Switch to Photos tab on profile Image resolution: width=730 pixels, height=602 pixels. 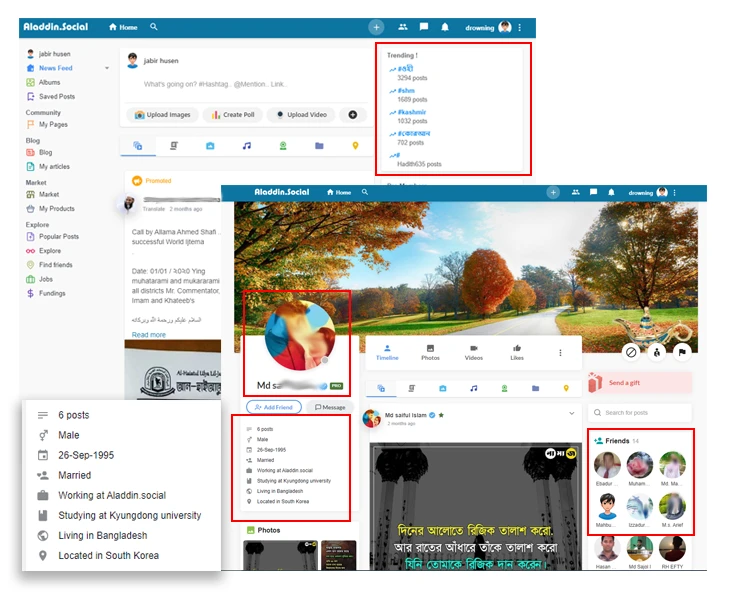tap(430, 353)
